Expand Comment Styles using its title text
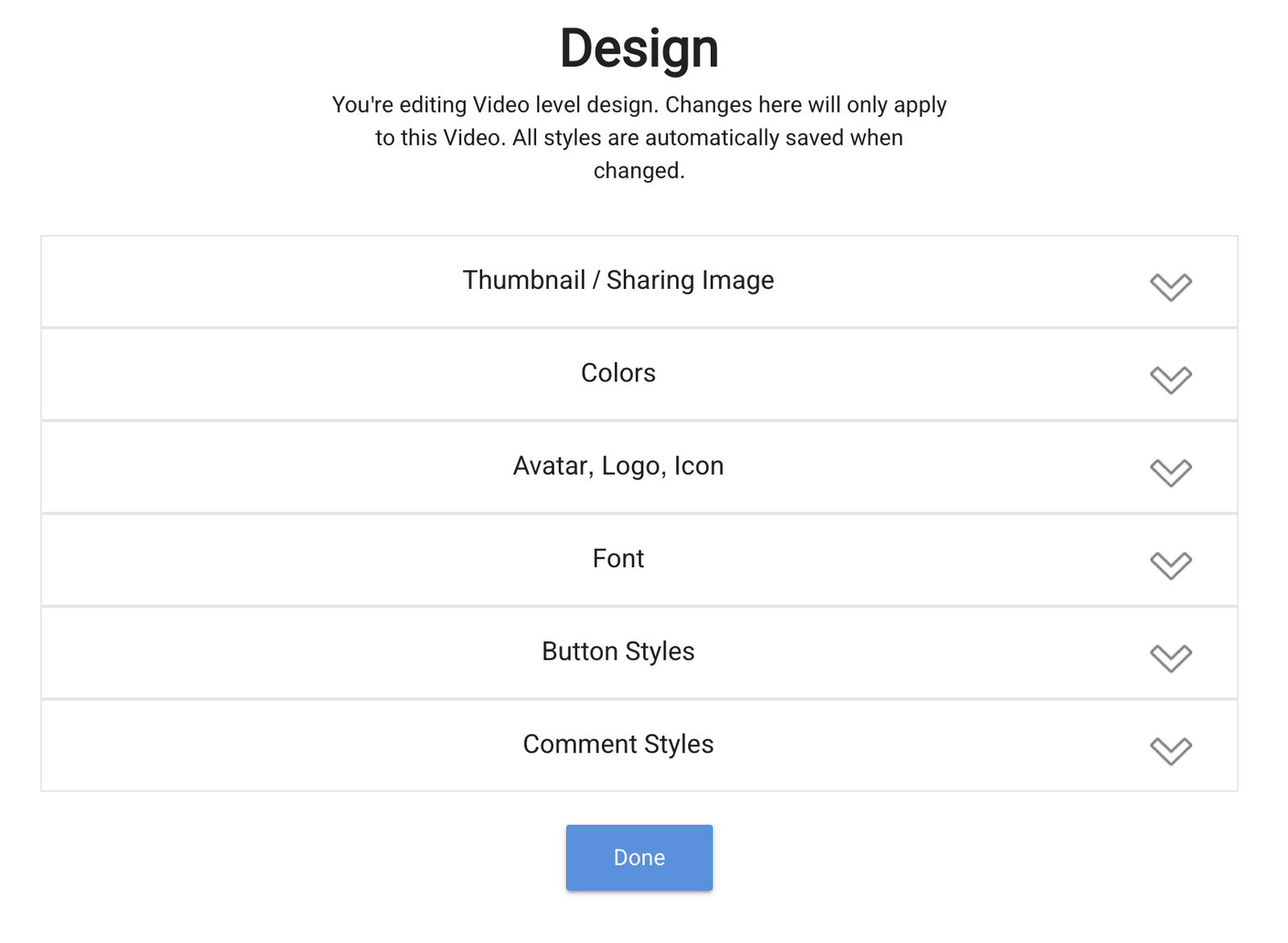This screenshot has width=1288, height=943. [x=617, y=744]
